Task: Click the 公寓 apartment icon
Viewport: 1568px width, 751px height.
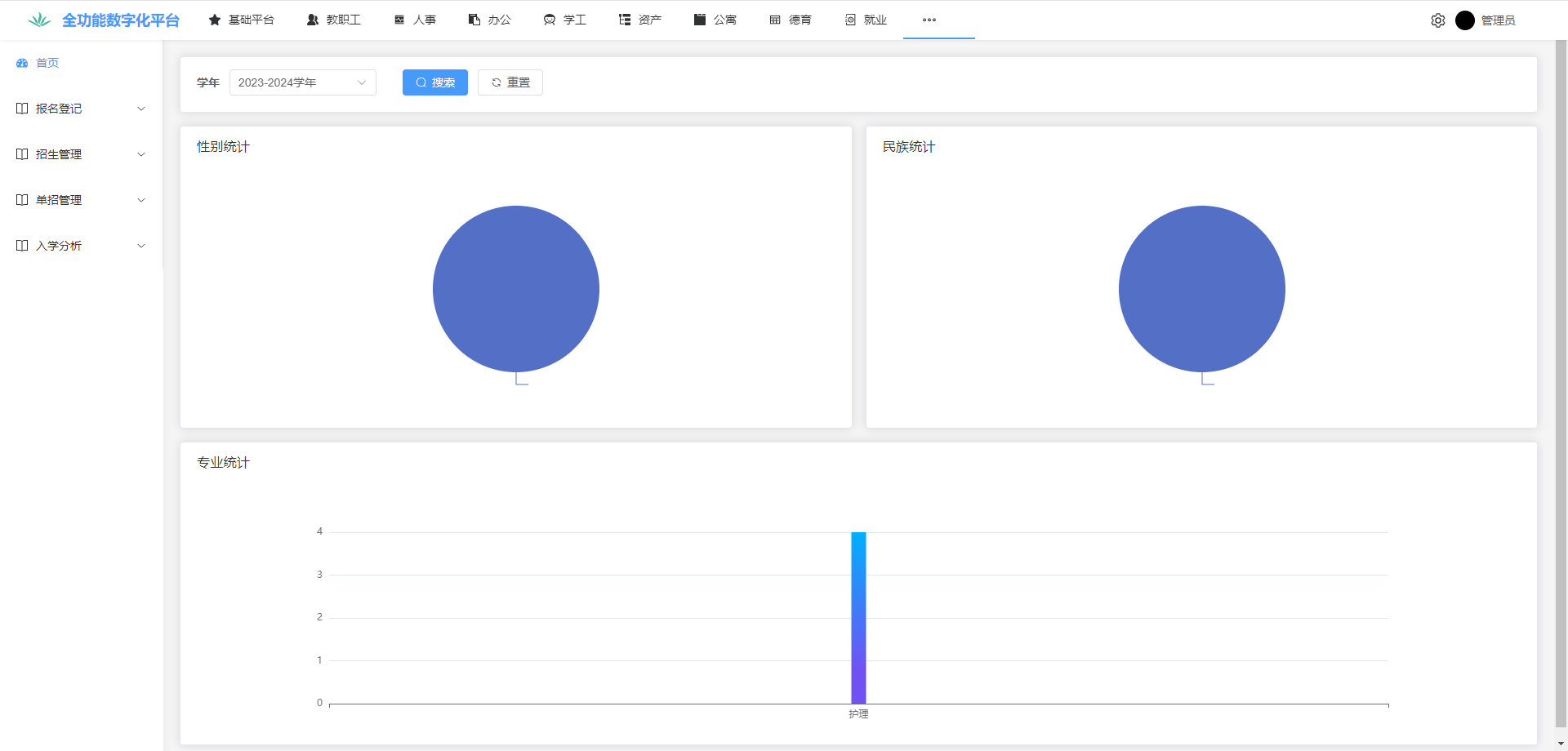Action: [x=700, y=20]
